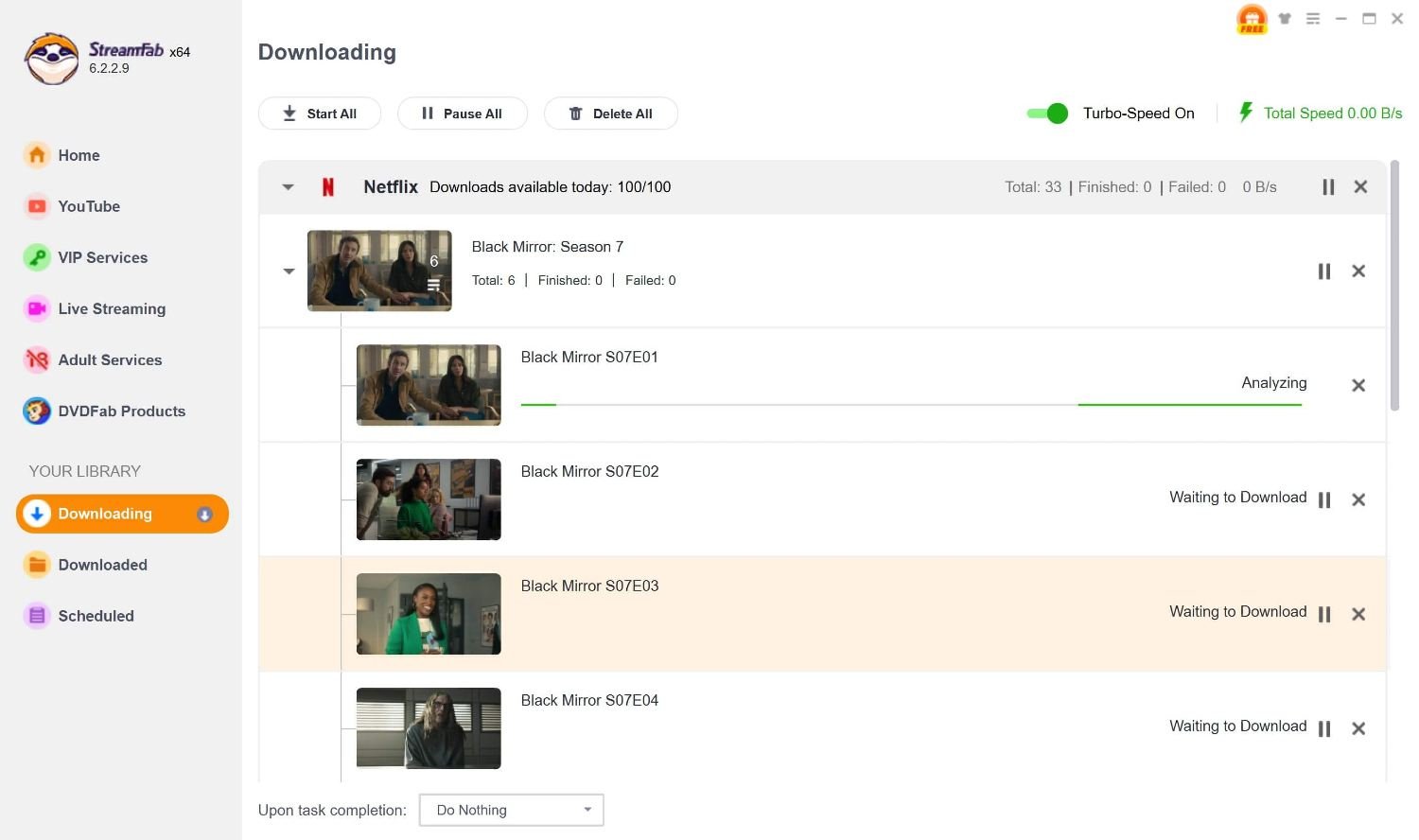Click the Start All button

(x=320, y=114)
